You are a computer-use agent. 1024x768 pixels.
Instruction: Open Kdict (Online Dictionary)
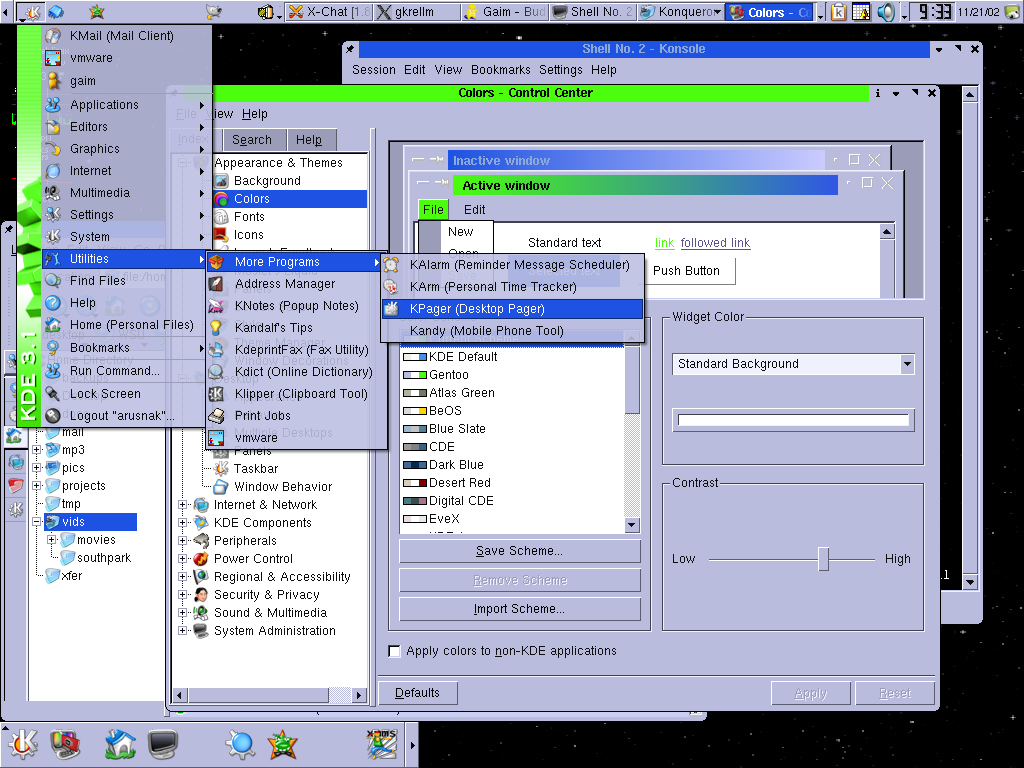coord(296,372)
